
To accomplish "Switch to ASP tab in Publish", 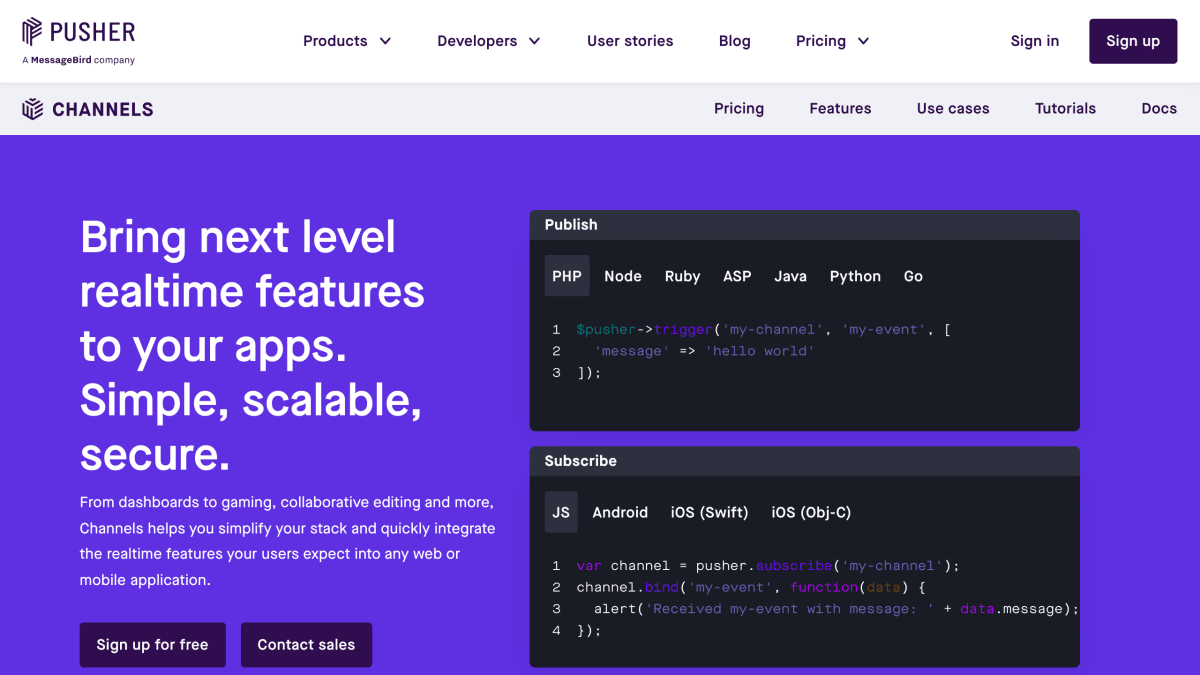I will (x=737, y=276).
